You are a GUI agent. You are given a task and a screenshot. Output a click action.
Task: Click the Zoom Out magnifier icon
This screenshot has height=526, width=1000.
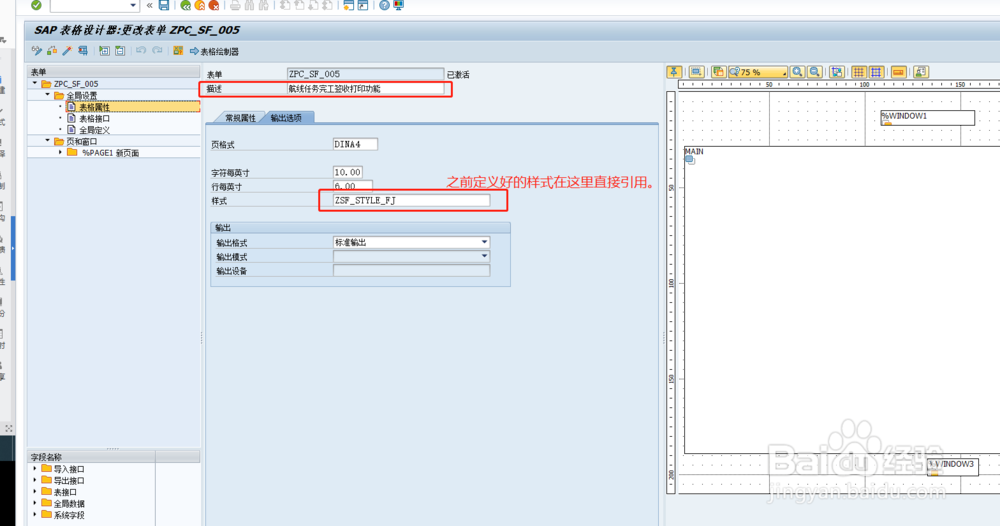(814, 72)
